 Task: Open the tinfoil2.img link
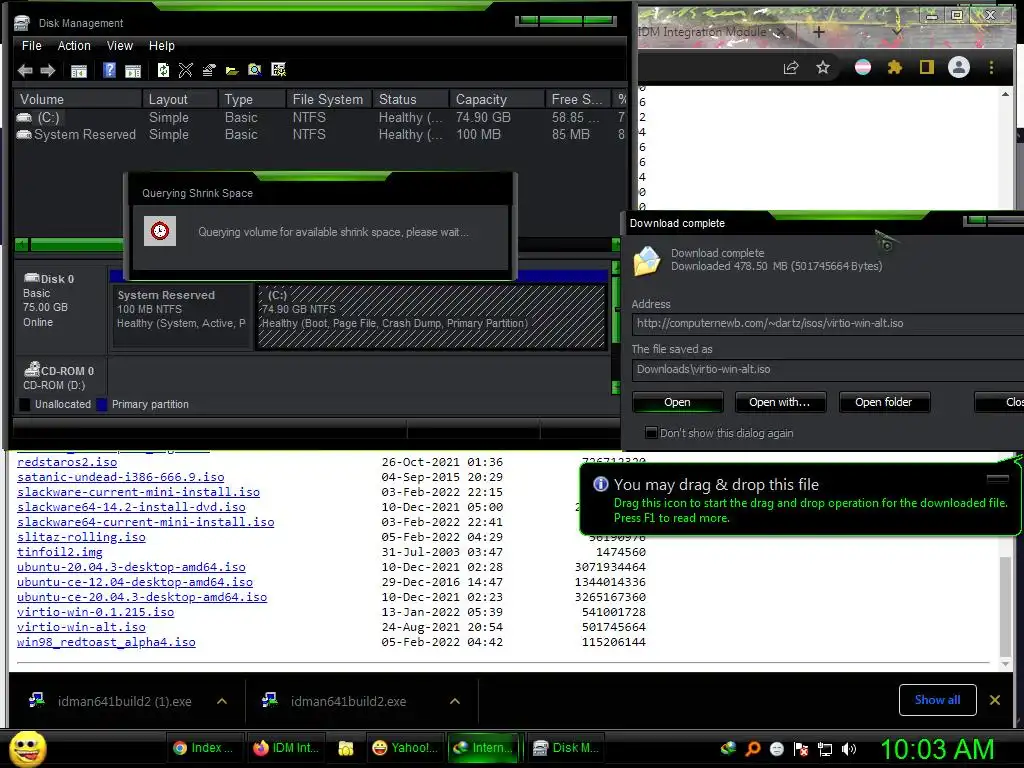tap(60, 552)
